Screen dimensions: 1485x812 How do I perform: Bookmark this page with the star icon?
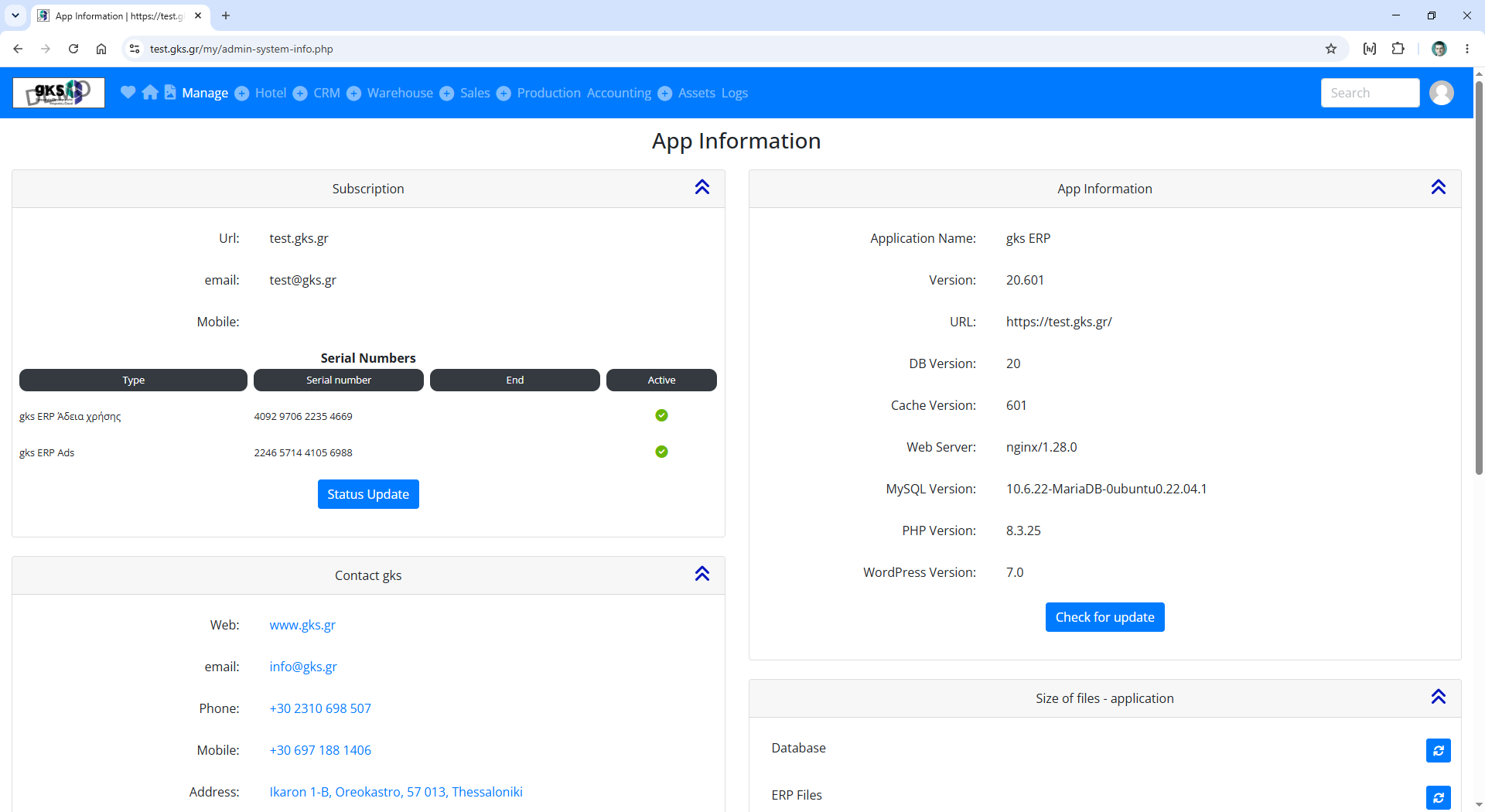(x=1331, y=49)
